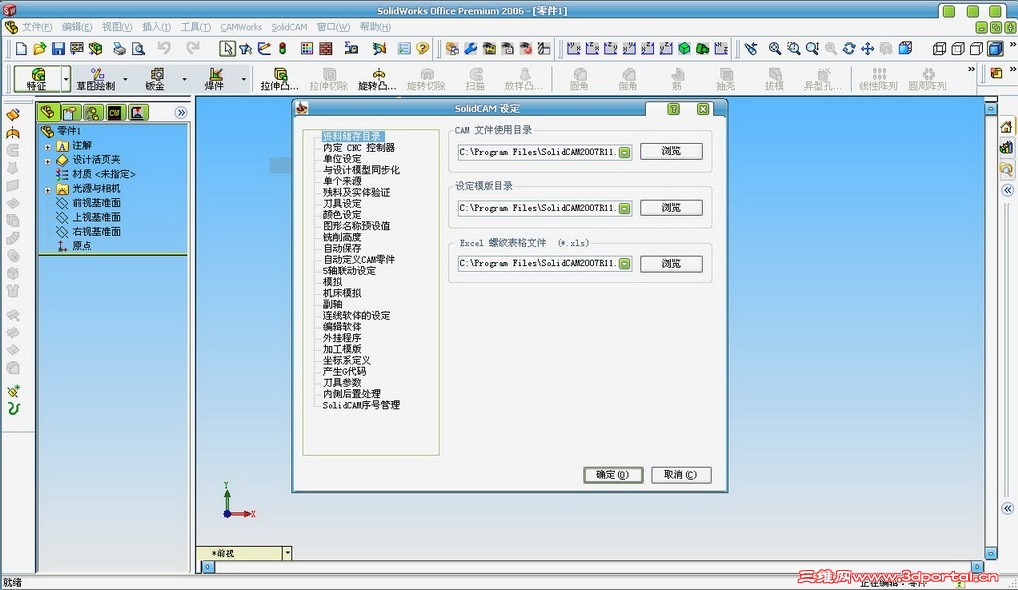Click the Rebuild traffic light icon

point(282,49)
